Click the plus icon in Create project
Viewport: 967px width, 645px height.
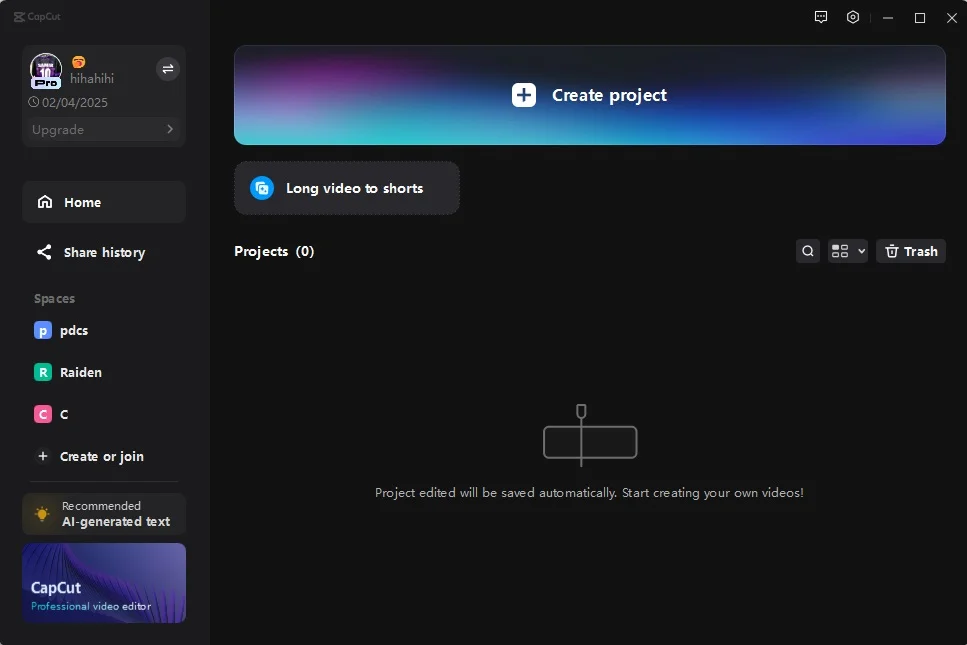(524, 95)
